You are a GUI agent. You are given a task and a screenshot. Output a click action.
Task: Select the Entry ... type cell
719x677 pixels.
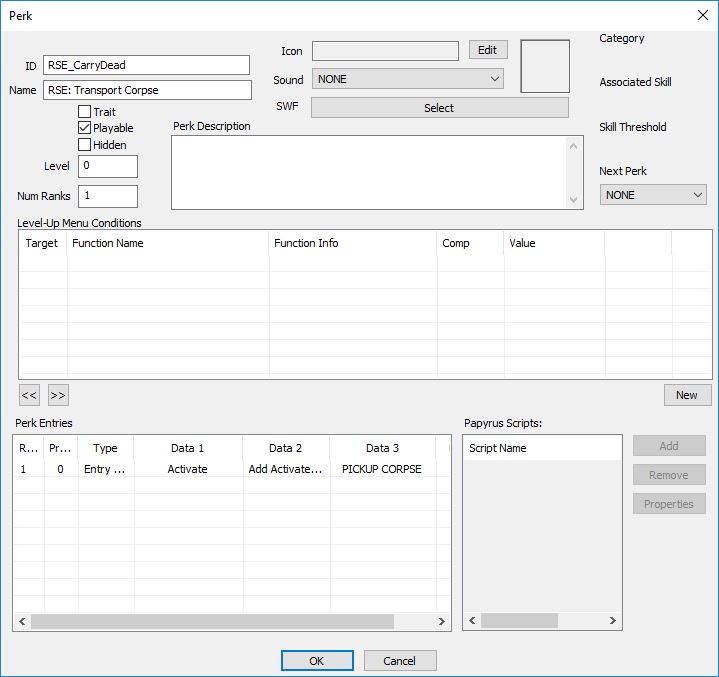(105, 469)
